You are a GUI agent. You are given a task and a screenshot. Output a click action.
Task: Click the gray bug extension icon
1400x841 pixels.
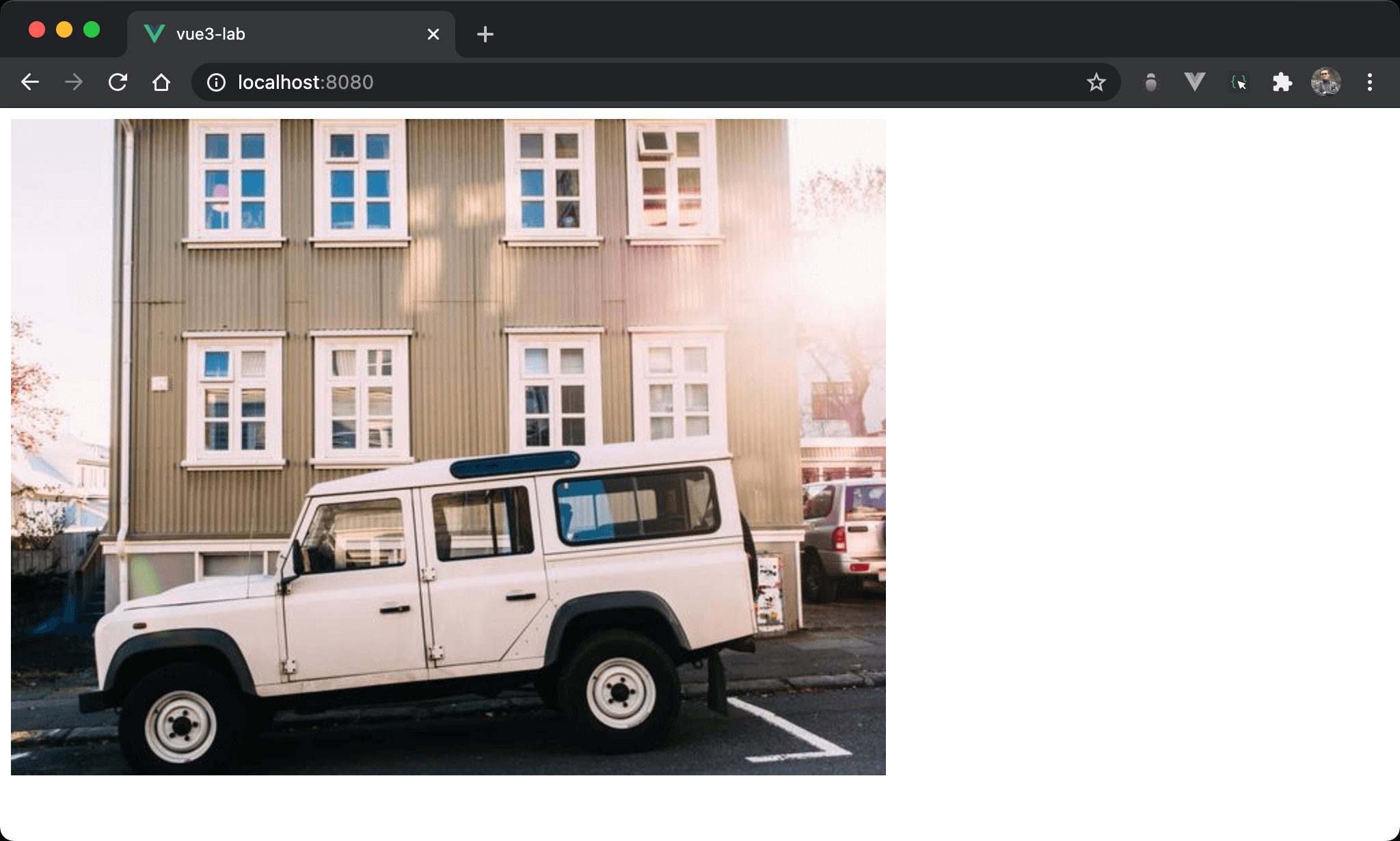point(1151,83)
